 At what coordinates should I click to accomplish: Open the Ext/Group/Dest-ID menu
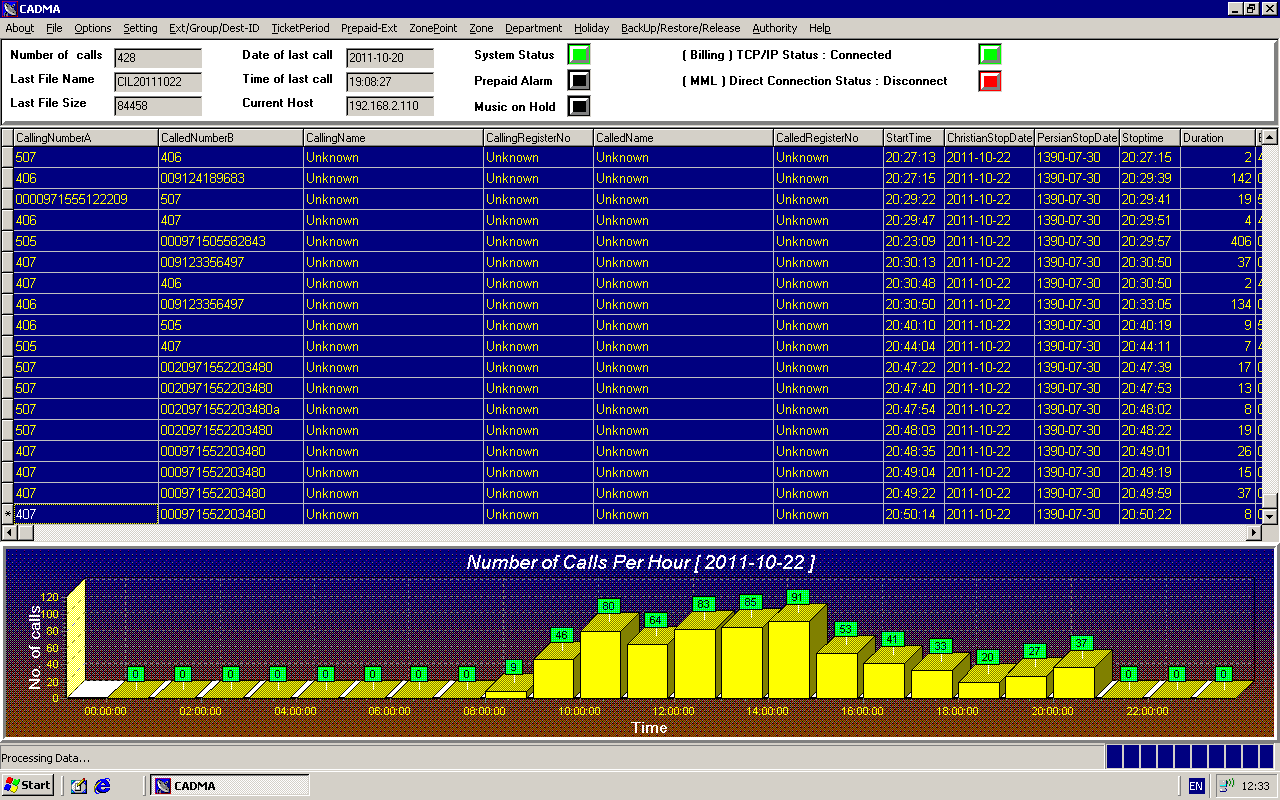[214, 28]
